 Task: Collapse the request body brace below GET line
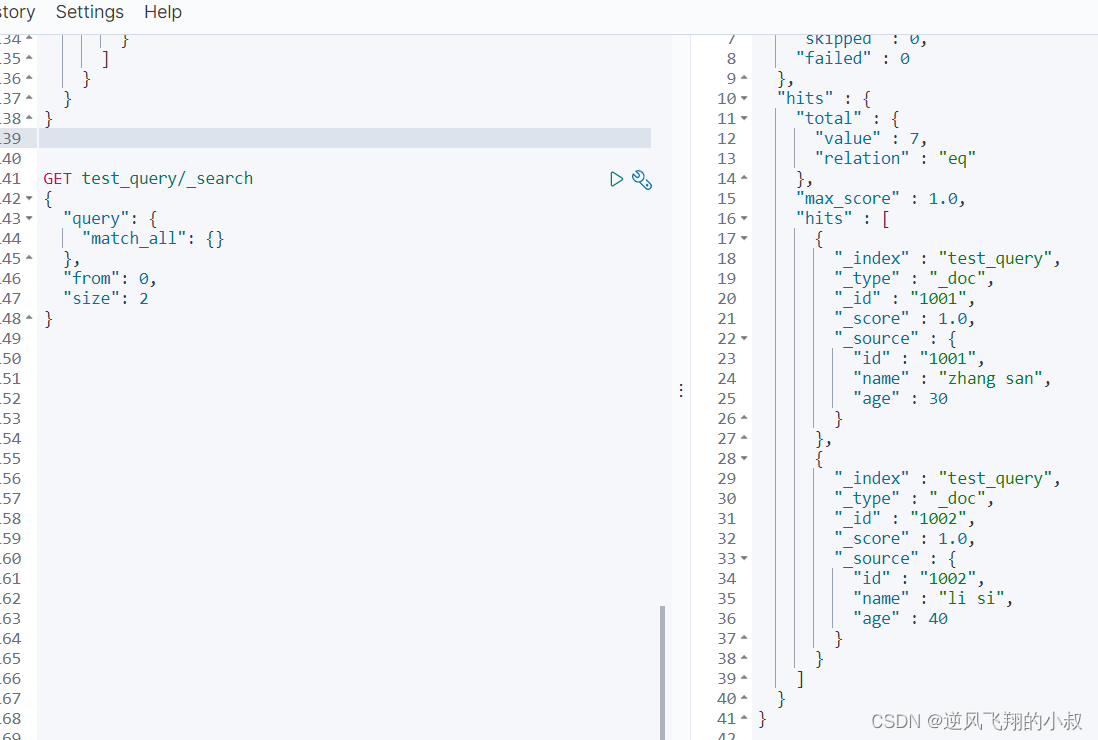(29, 199)
